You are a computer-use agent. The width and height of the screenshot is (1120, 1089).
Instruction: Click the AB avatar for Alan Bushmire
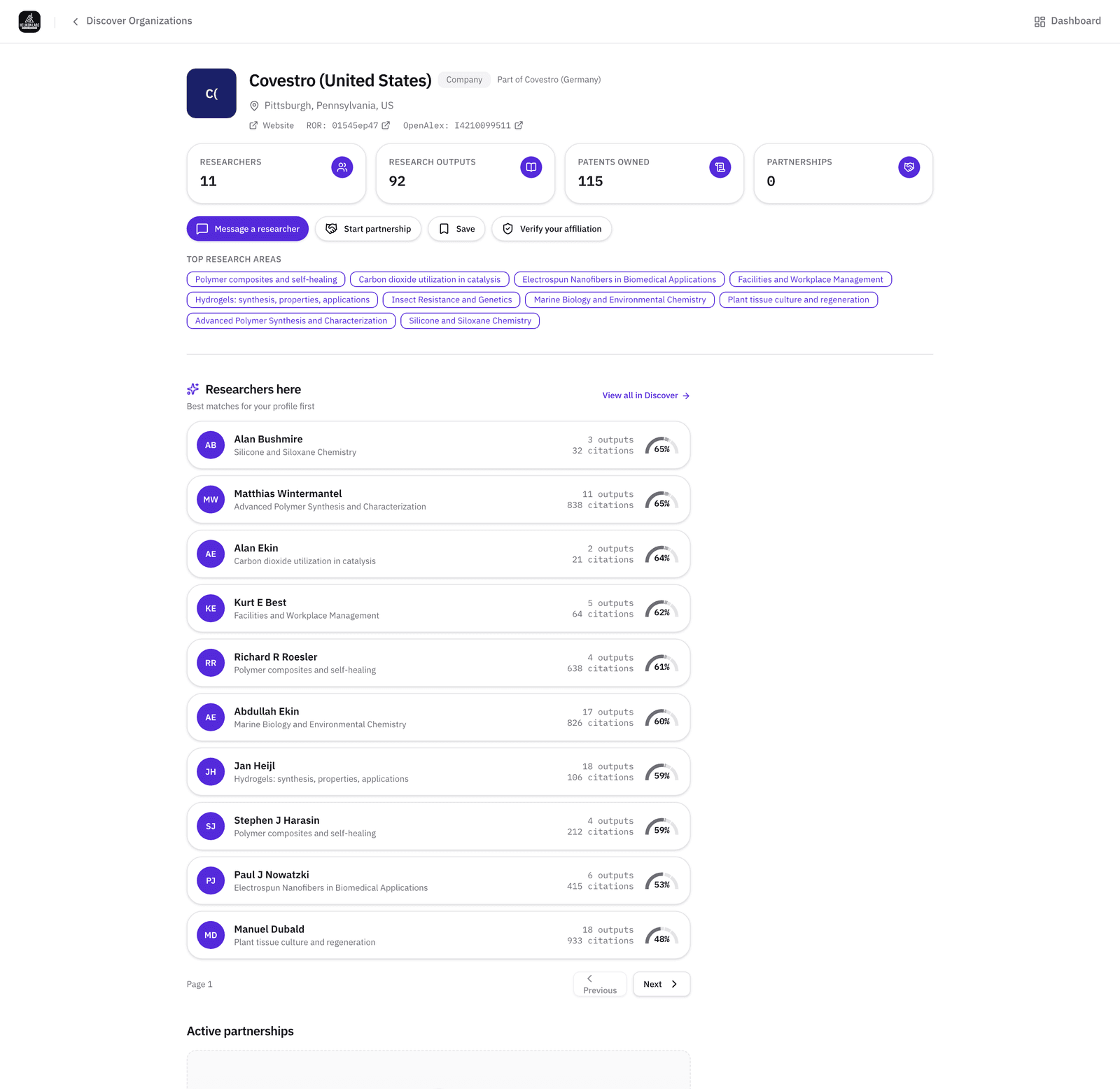[211, 445]
